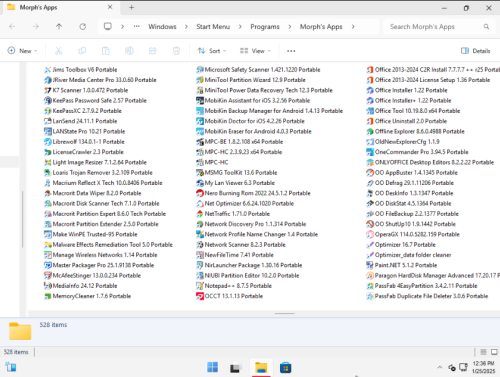Open the Sort dropdown menu
Image resolution: width=500 pixels, height=377 pixels.
pyautogui.click(x=212, y=51)
